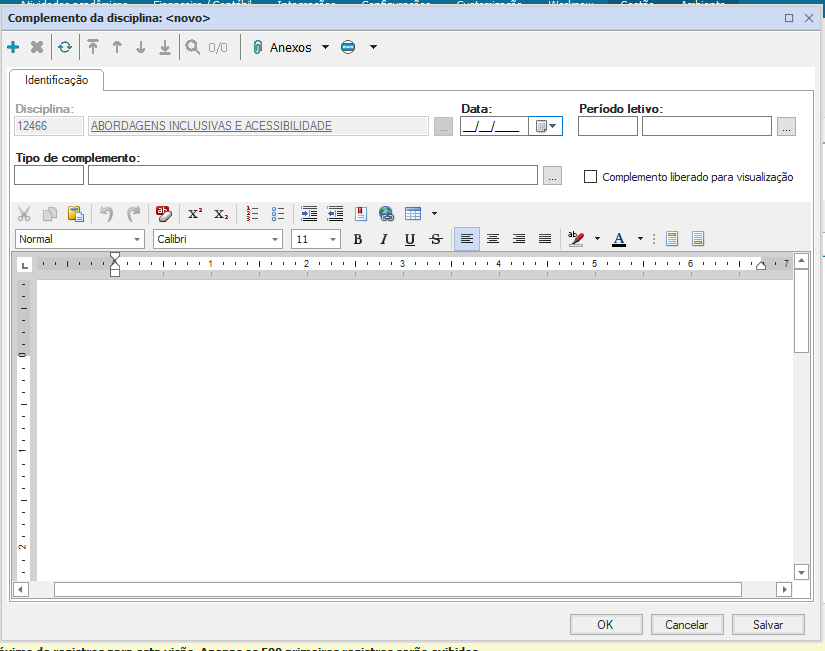Click the font color swatch 'A' button
The image size is (825, 651).
[618, 239]
